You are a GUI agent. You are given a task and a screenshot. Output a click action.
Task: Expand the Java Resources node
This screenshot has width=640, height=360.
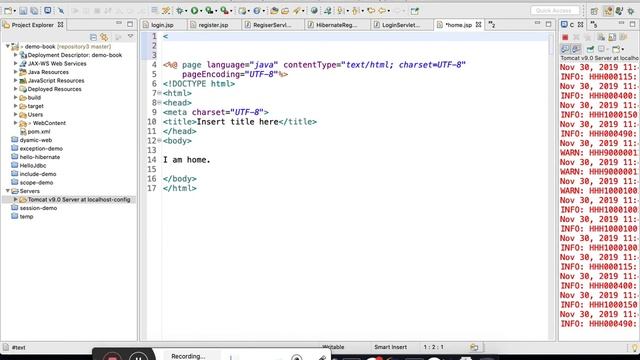point(16,72)
